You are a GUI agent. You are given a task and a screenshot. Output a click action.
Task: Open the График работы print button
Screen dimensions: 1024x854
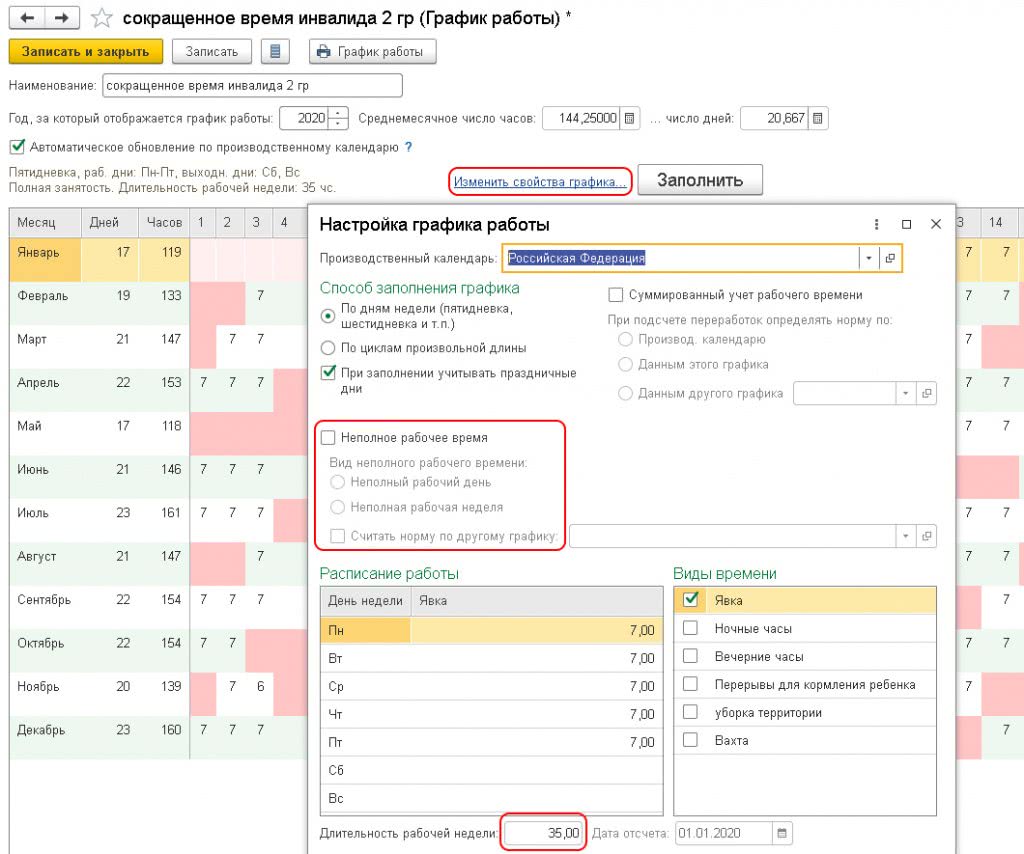[373, 52]
